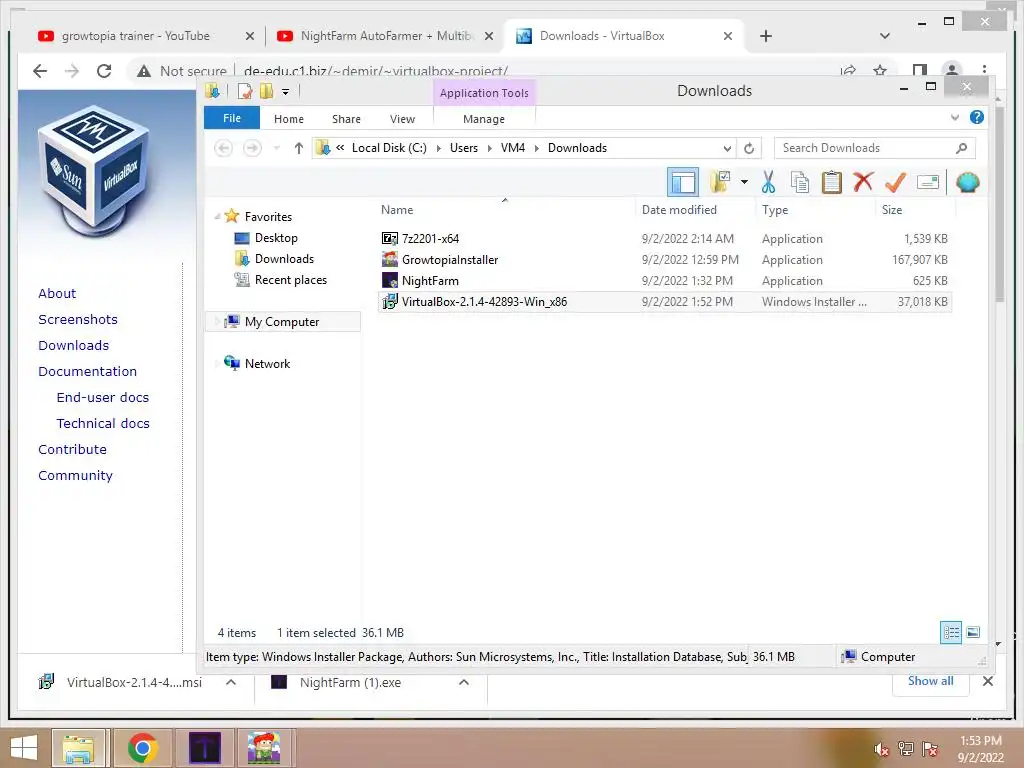
Task: Open options chevron for NightFarm (1).exe download
Action: 464,682
